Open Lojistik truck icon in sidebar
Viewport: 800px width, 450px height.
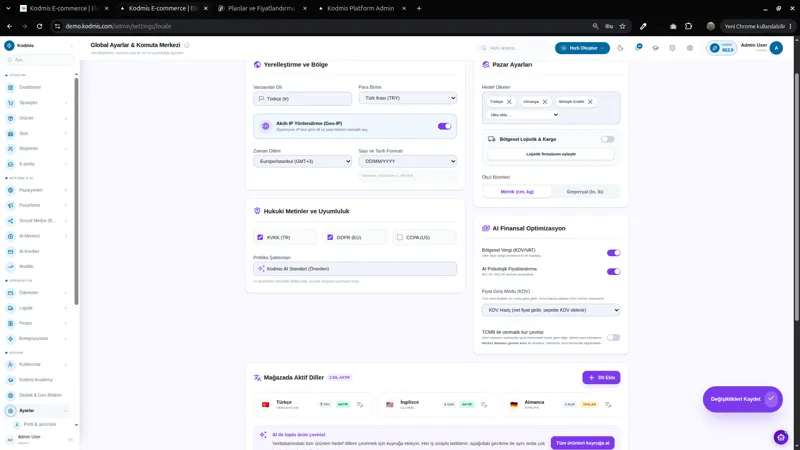[10, 308]
